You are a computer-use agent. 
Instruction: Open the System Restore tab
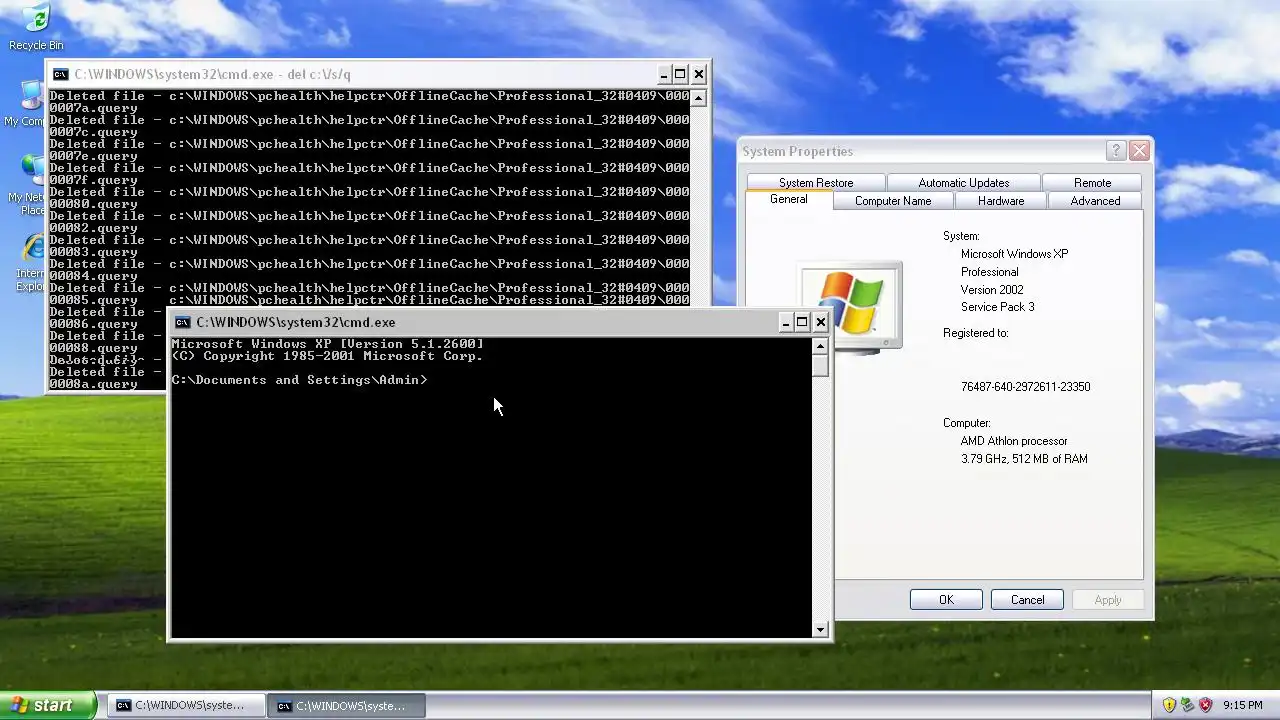click(816, 183)
